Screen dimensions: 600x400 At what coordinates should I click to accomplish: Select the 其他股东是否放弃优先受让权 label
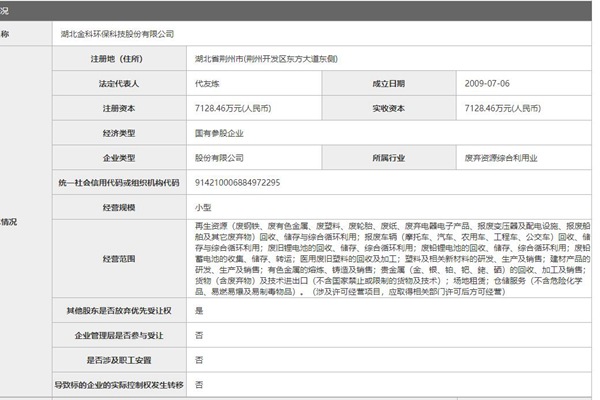118,311
